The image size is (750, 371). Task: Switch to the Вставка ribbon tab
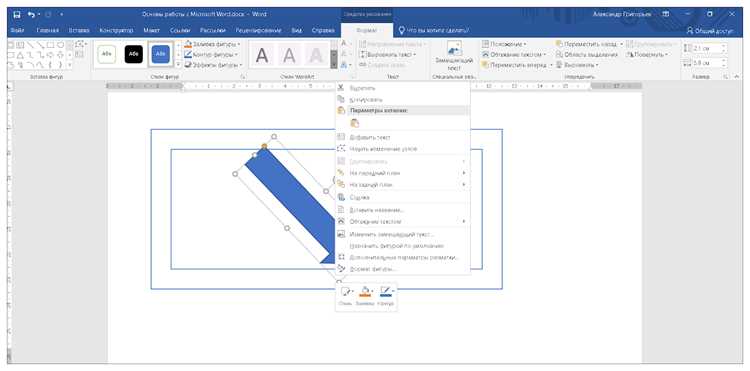[79, 31]
